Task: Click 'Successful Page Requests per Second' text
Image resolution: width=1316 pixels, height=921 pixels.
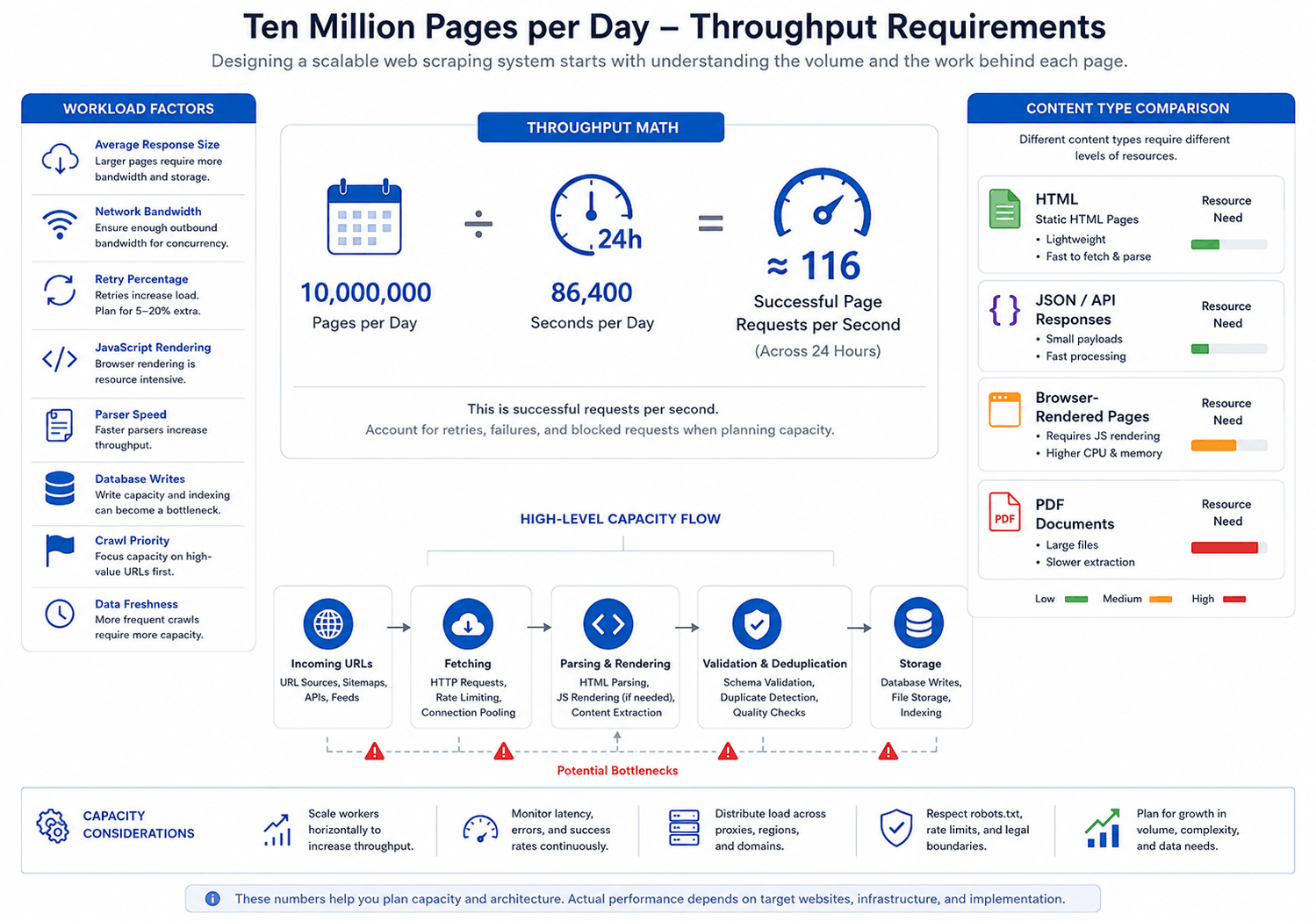Action: [x=817, y=313]
